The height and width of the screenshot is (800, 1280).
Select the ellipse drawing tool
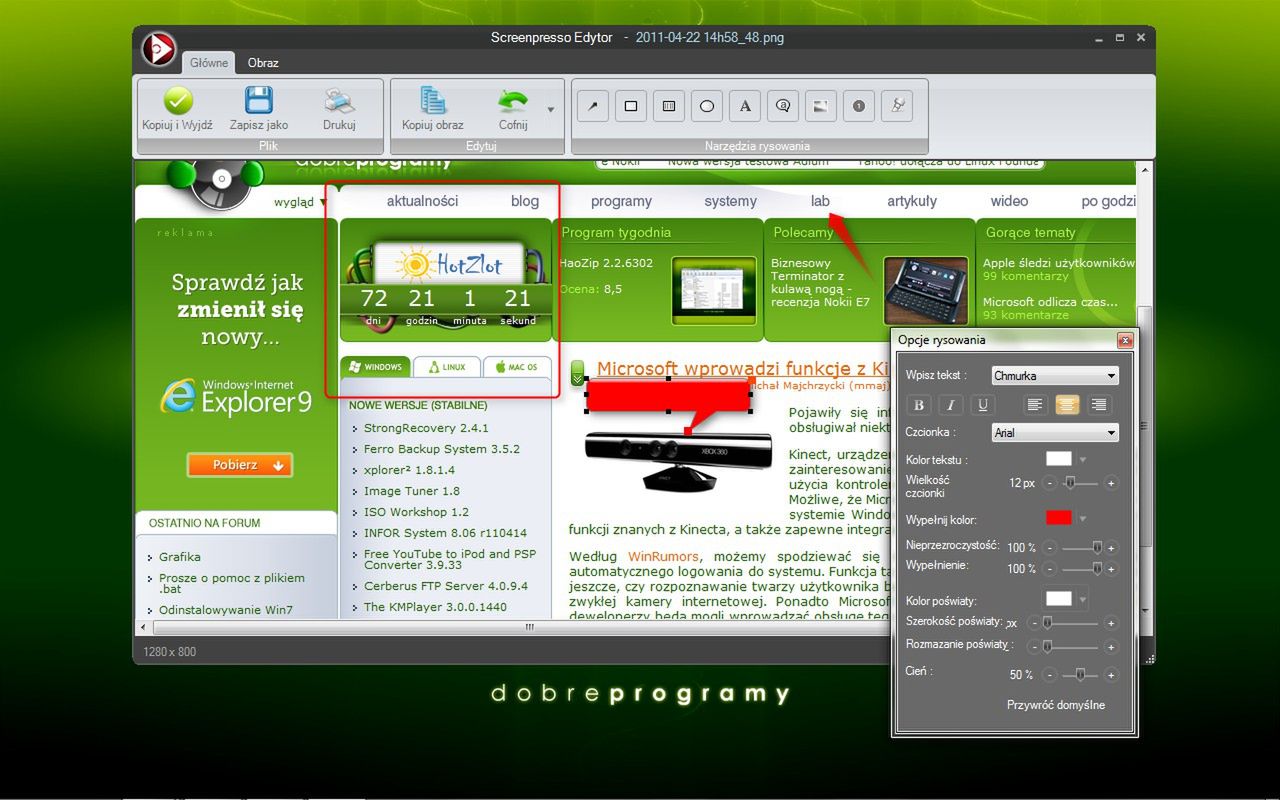coord(707,105)
